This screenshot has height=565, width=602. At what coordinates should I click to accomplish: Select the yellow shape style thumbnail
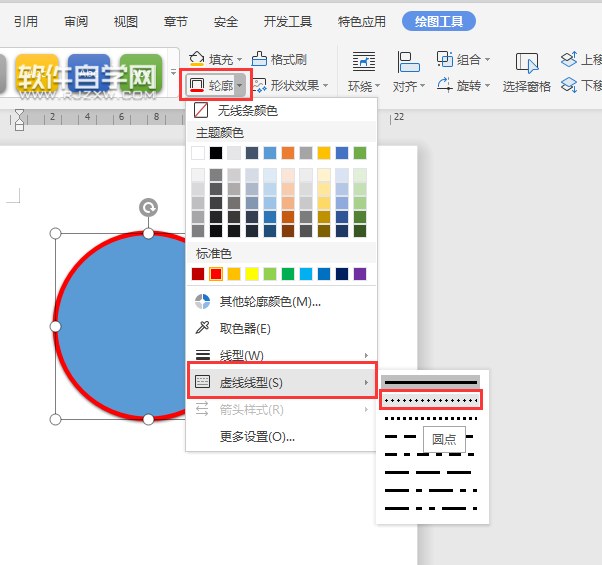tap(37, 73)
